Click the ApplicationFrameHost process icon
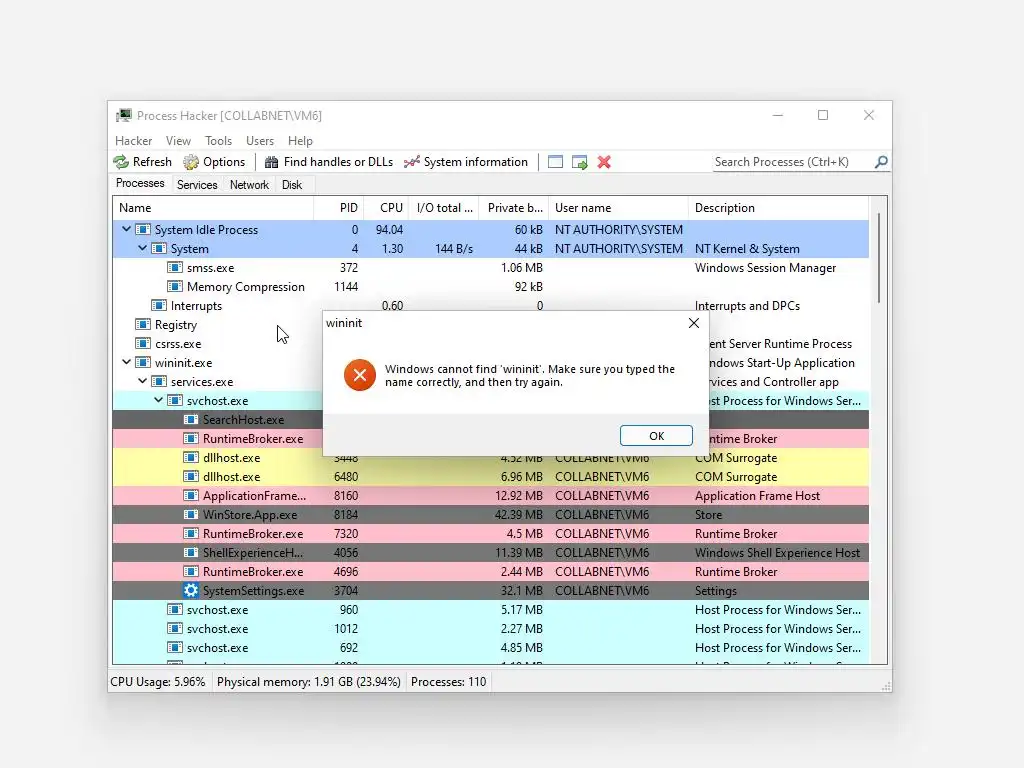Screen dimensions: 1024x768 point(191,496)
